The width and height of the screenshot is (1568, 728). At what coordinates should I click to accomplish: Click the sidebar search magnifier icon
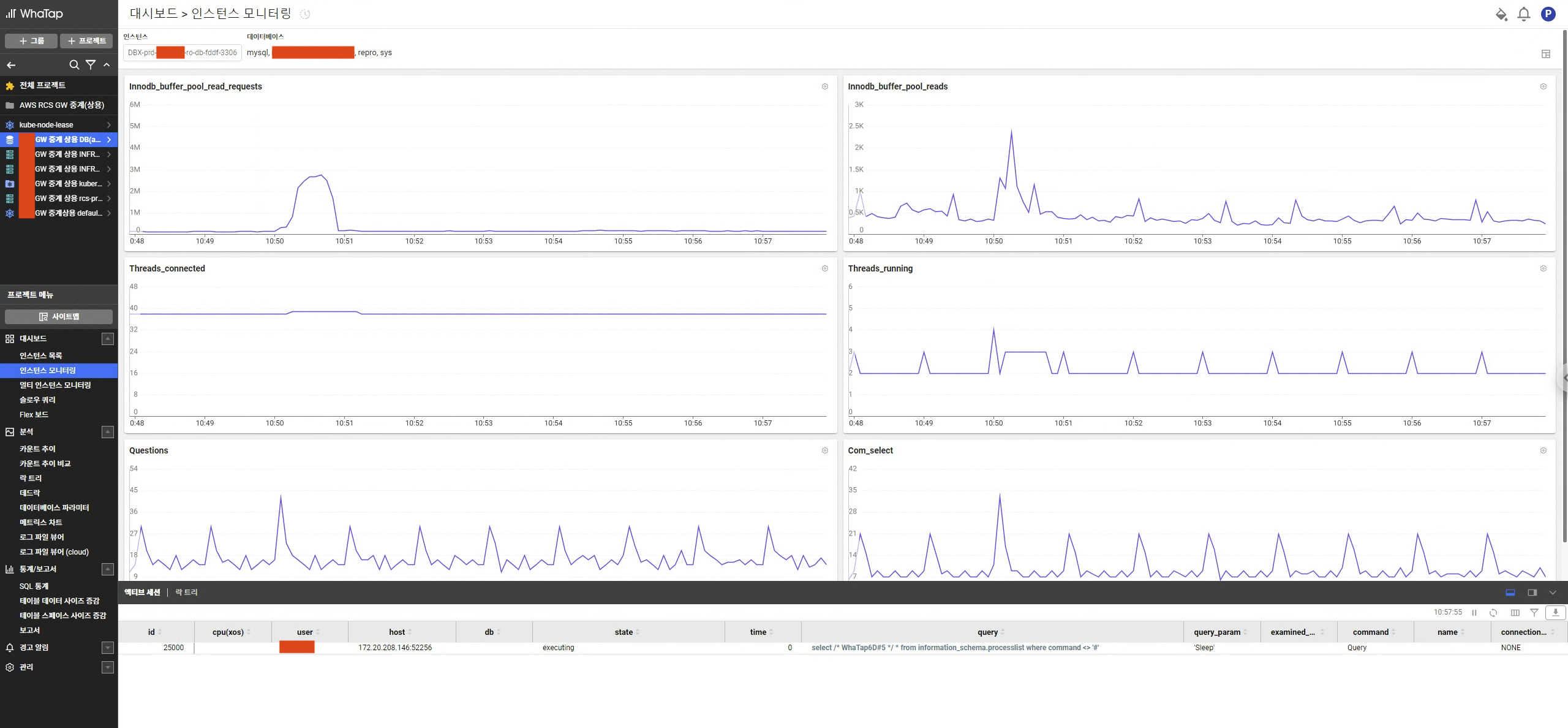74,65
